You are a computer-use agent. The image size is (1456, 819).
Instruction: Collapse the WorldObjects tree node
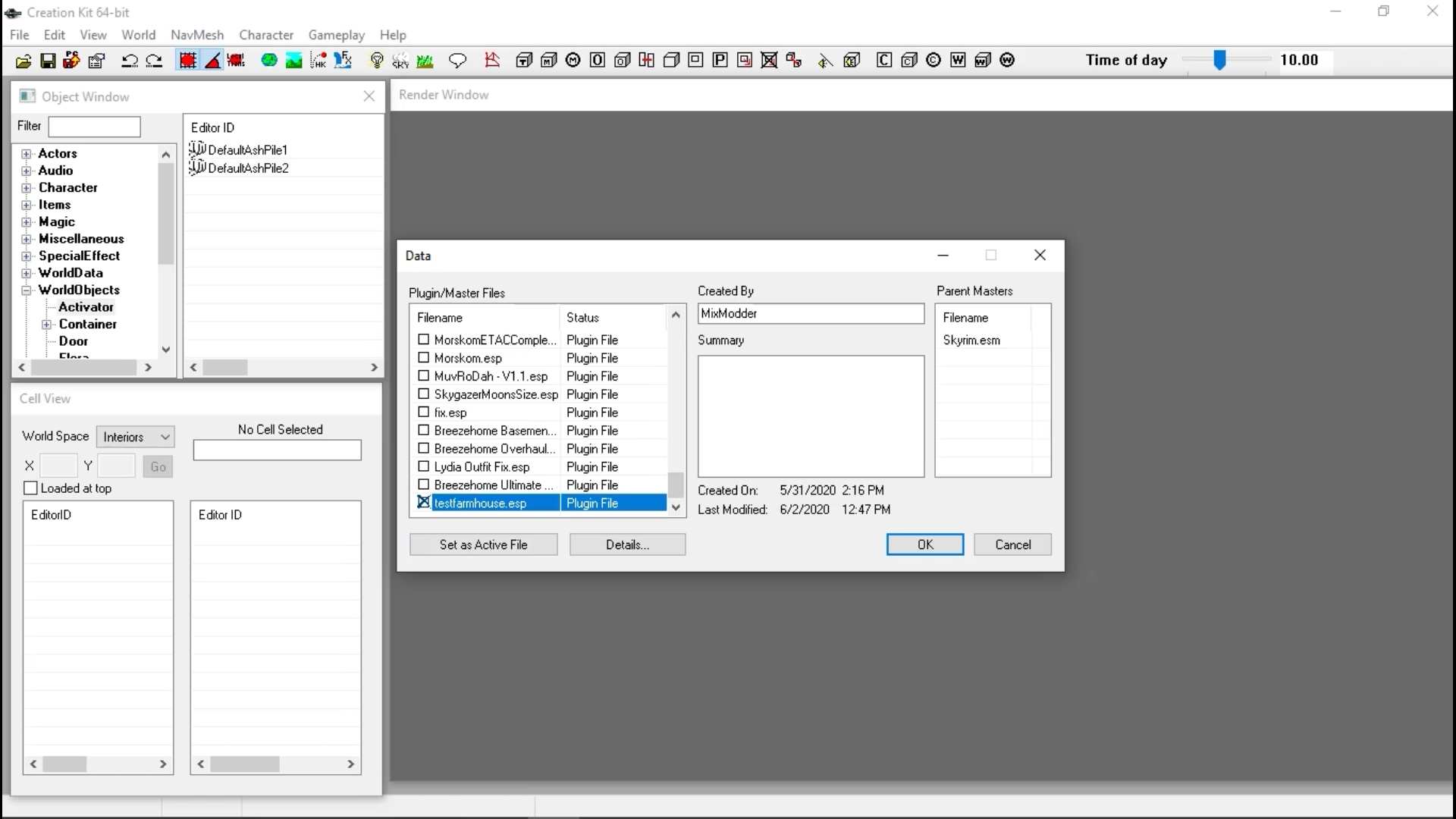pyautogui.click(x=27, y=290)
